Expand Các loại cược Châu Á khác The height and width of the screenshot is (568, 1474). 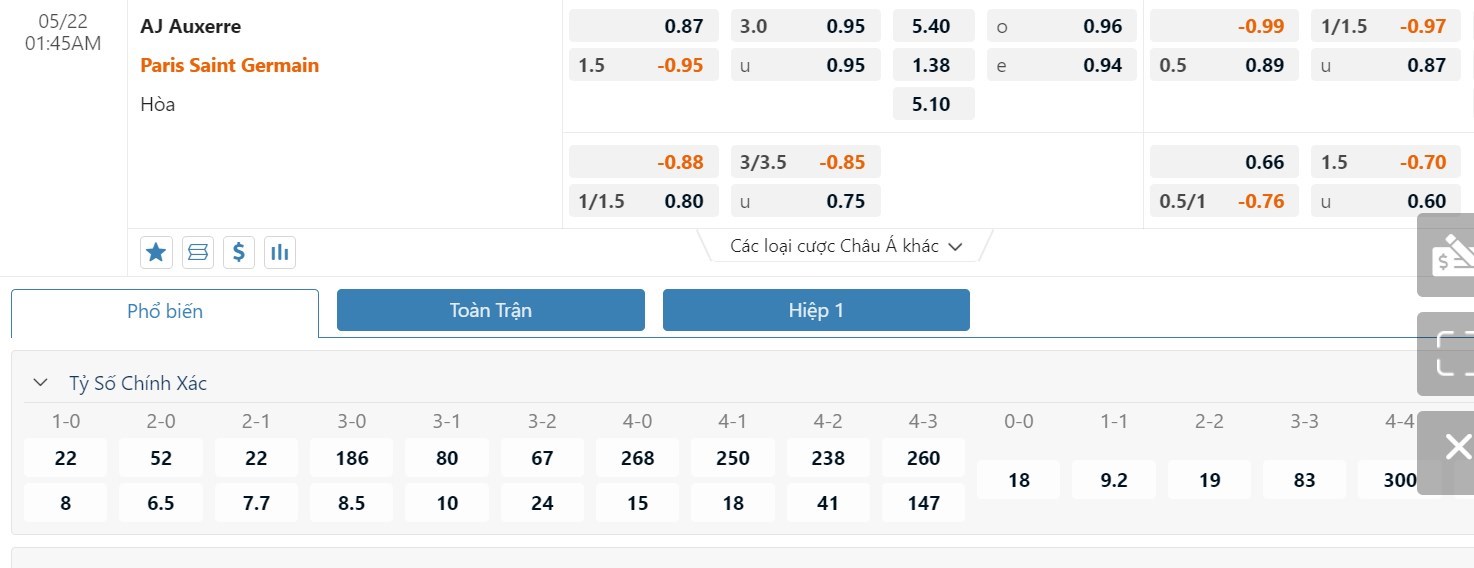click(846, 246)
